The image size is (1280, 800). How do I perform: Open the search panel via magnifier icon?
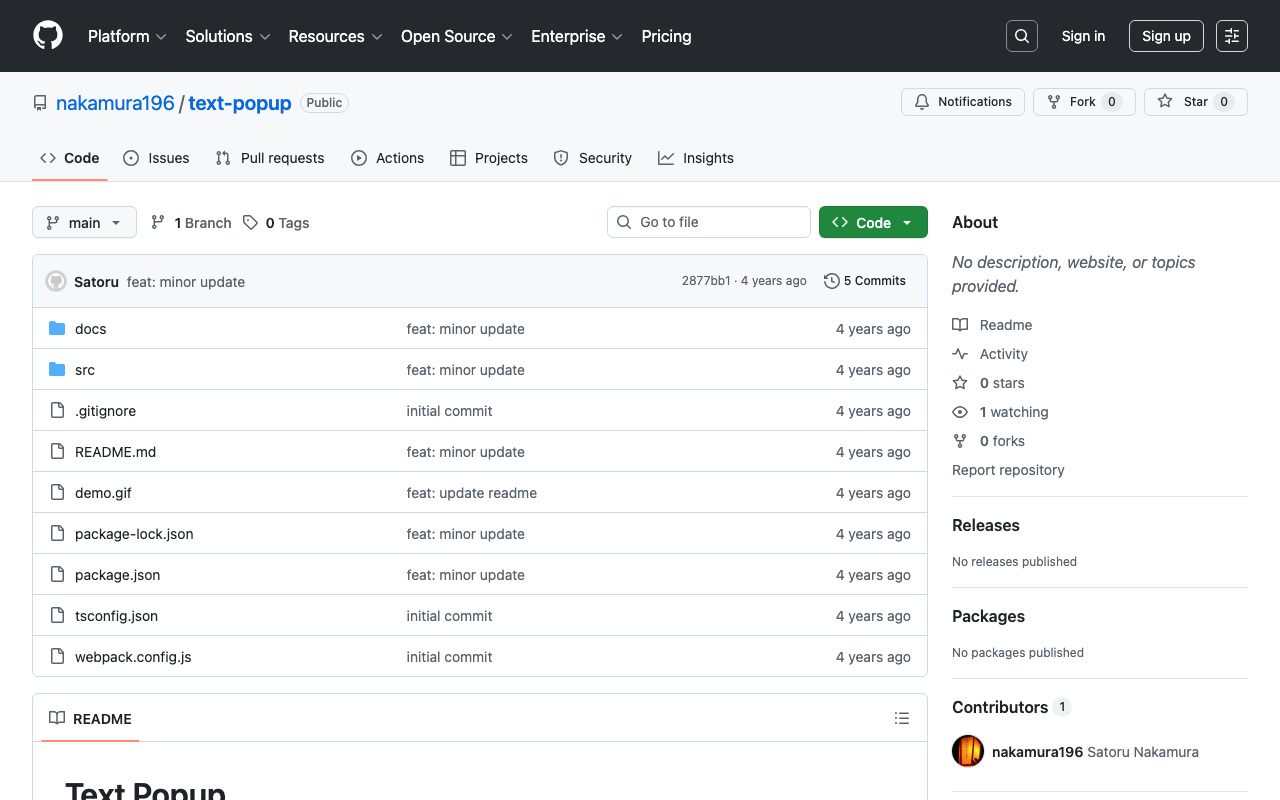[1021, 35]
